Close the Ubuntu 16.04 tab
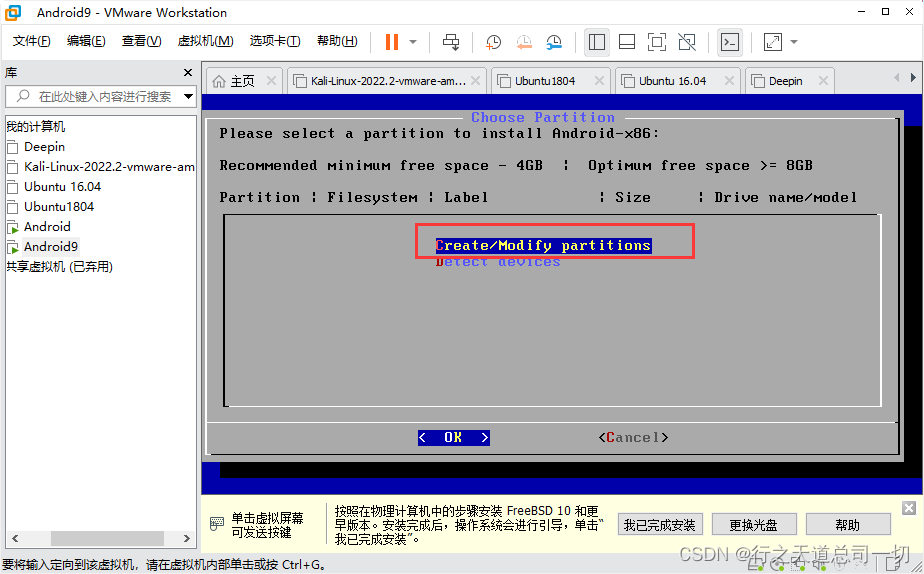Viewport: 924px width, 574px height. pos(730,81)
